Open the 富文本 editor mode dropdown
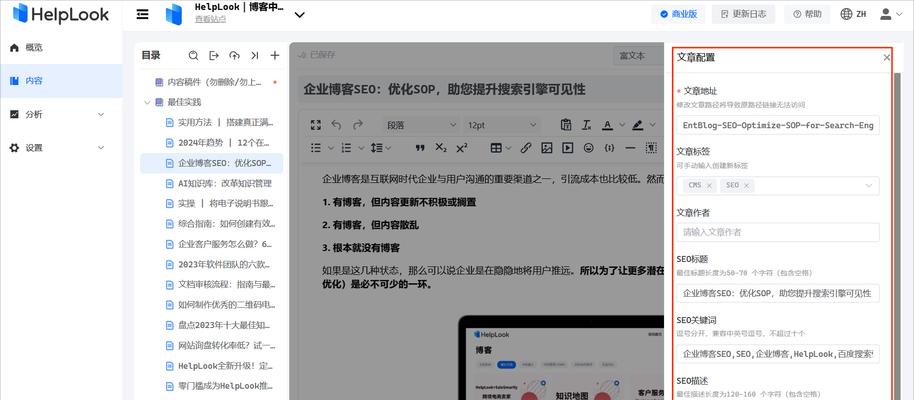The width and height of the screenshot is (914, 400). tap(639, 56)
